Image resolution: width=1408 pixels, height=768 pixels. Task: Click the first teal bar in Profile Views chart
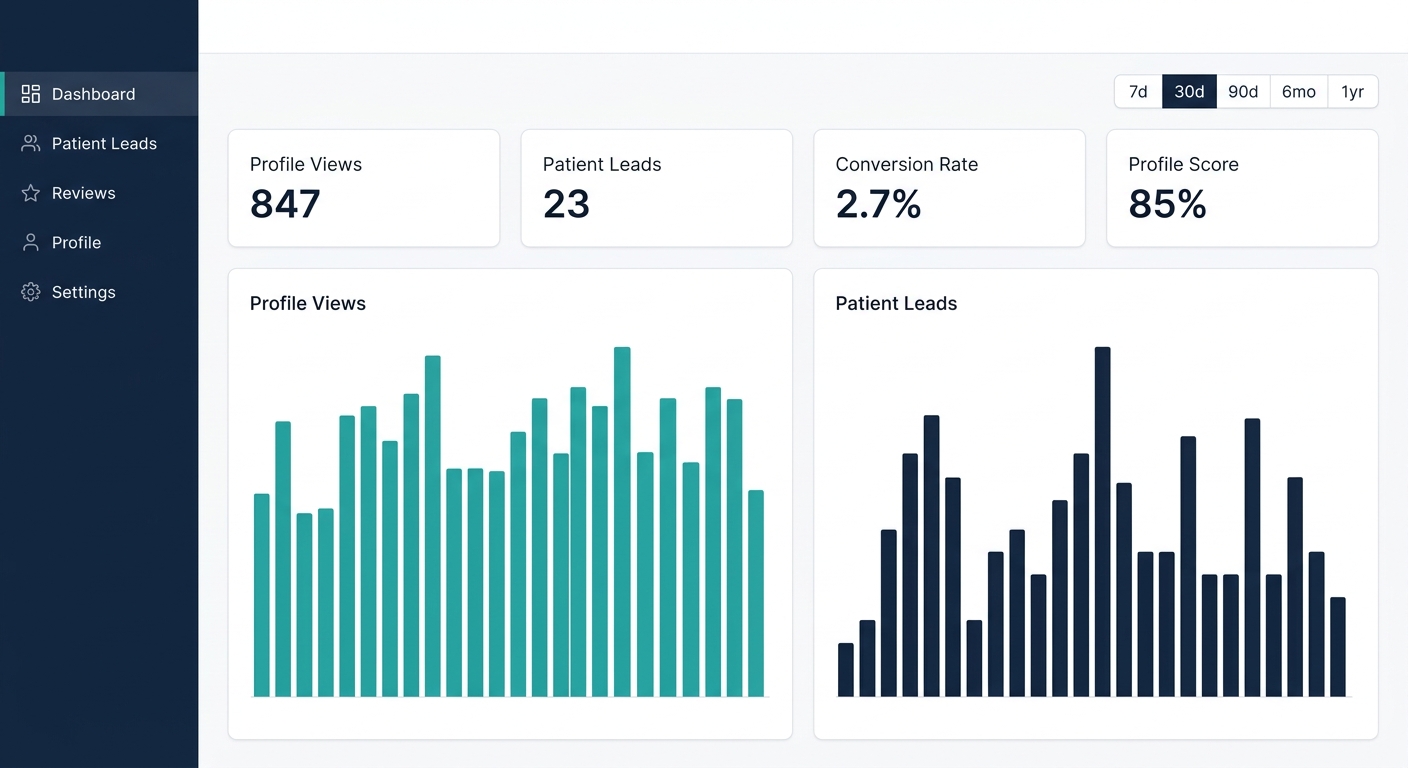[x=262, y=595]
